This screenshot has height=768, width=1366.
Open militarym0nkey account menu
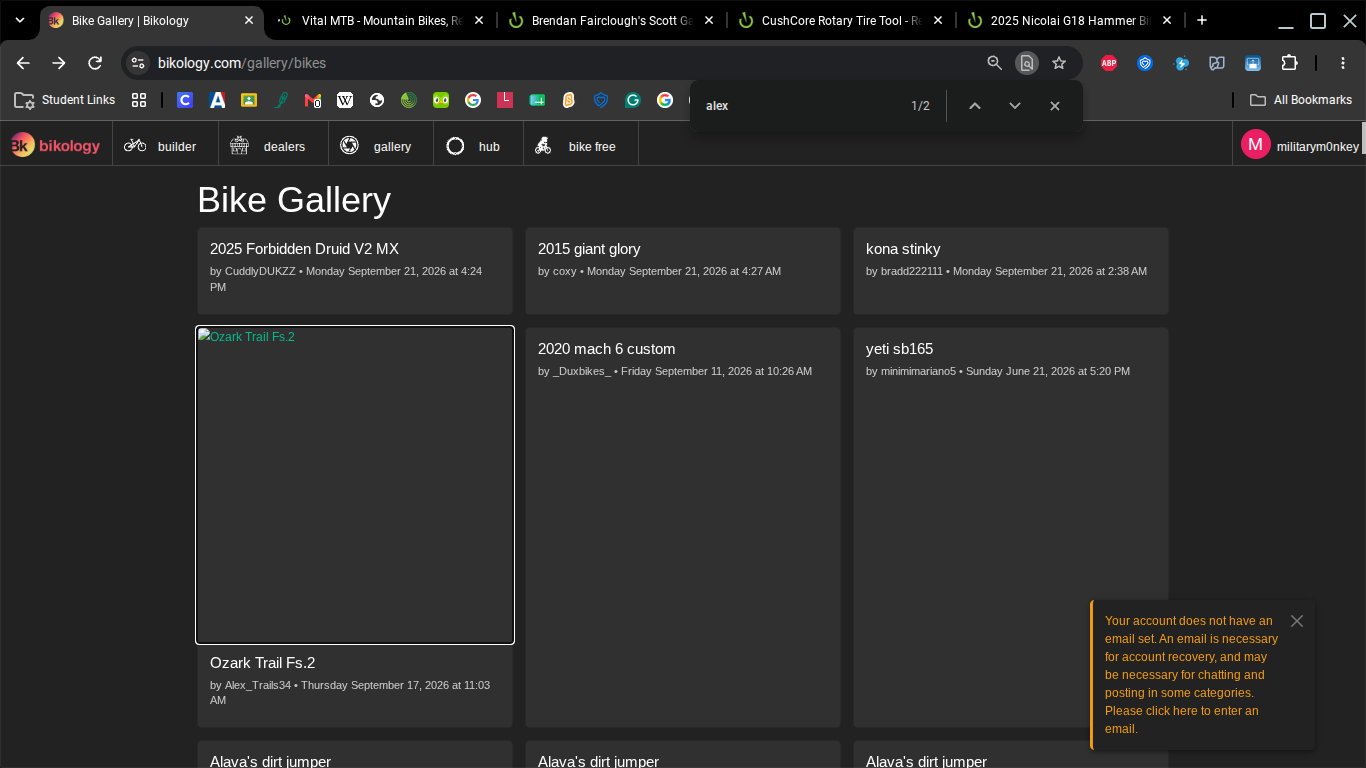tap(1299, 146)
